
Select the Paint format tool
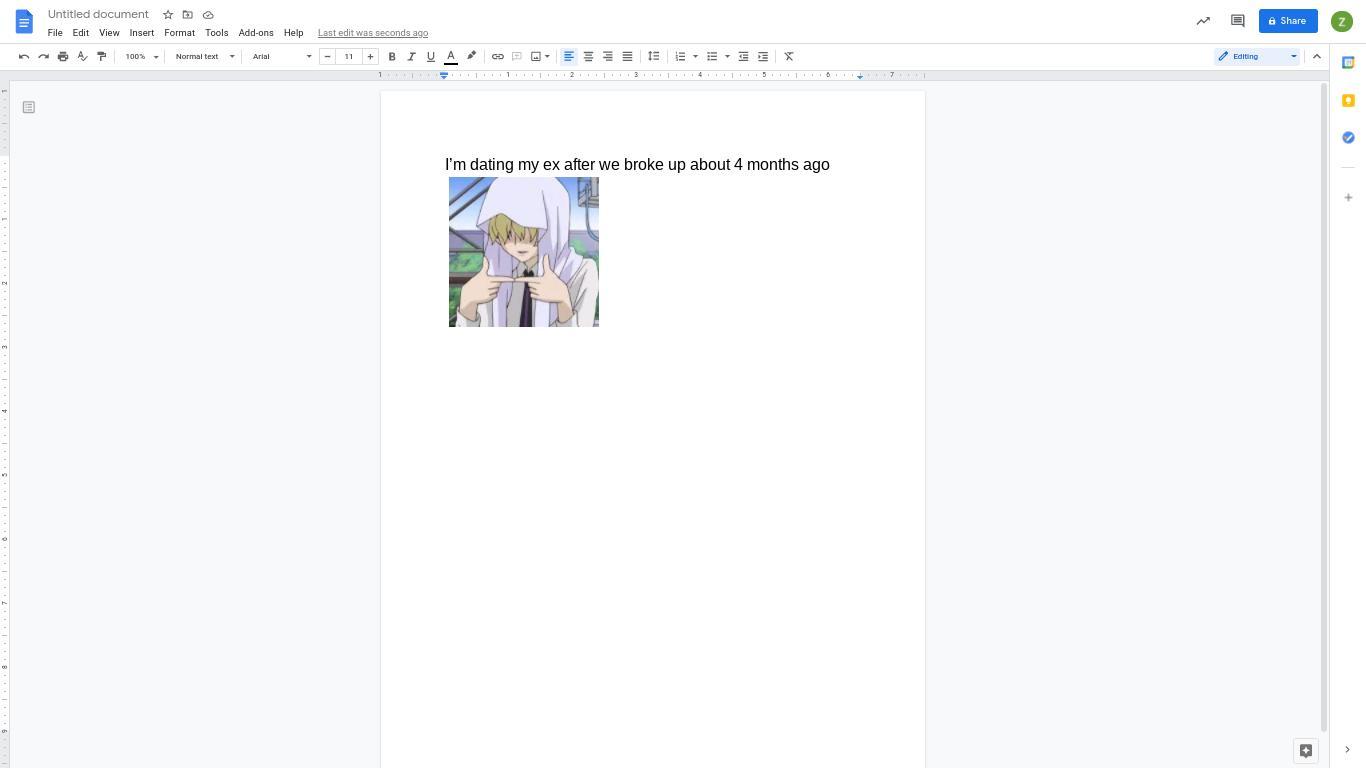[x=101, y=57]
